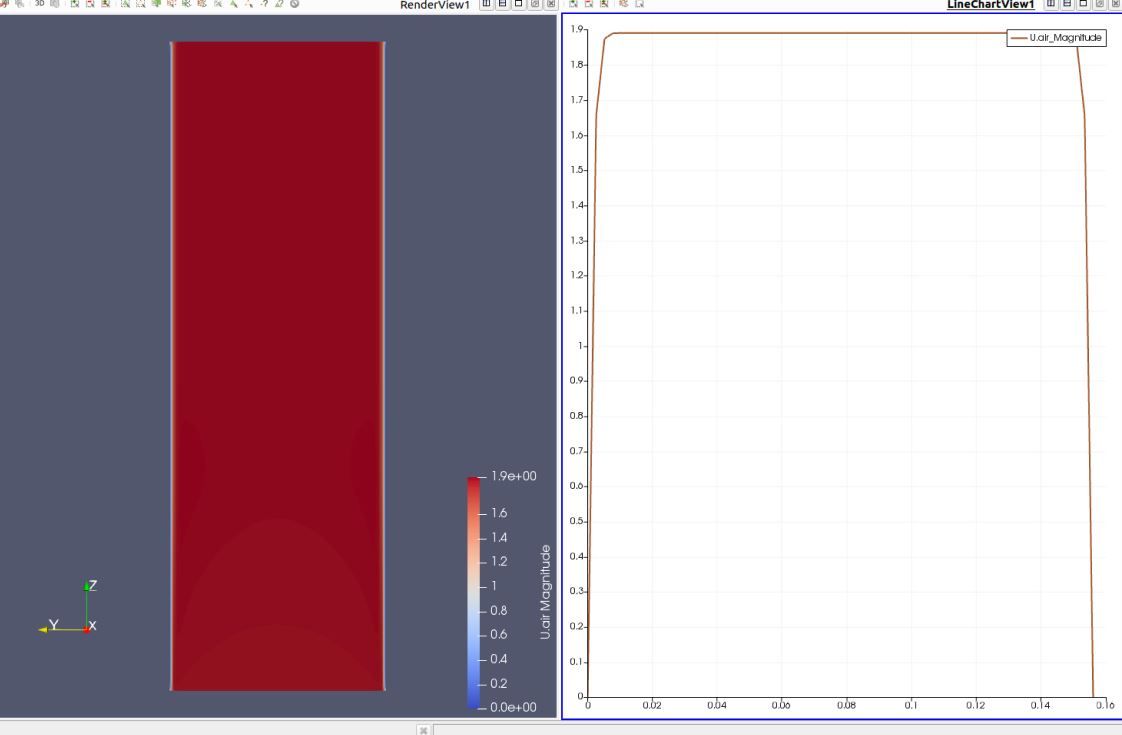
Task: Click camera undo icon in RenderView1 toolbar
Action: [x=4, y=4]
